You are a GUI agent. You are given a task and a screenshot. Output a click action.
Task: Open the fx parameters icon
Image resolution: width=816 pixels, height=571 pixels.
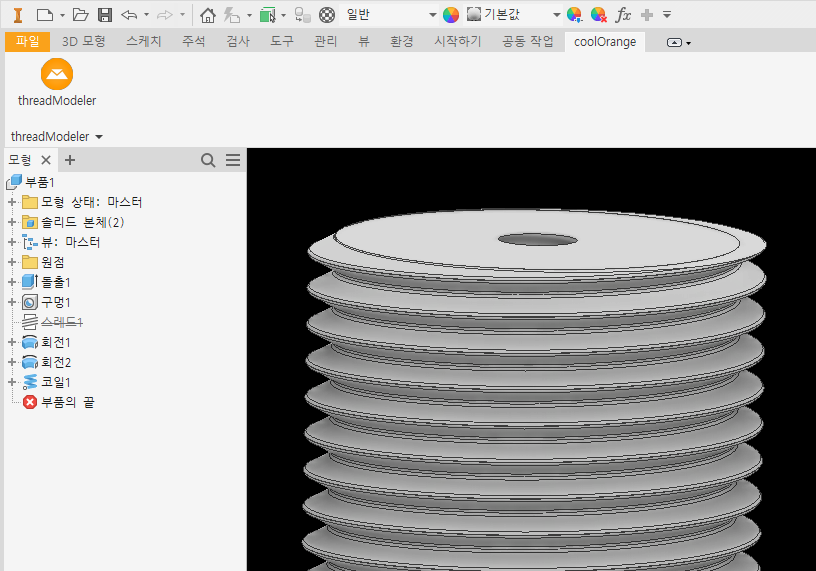[623, 15]
